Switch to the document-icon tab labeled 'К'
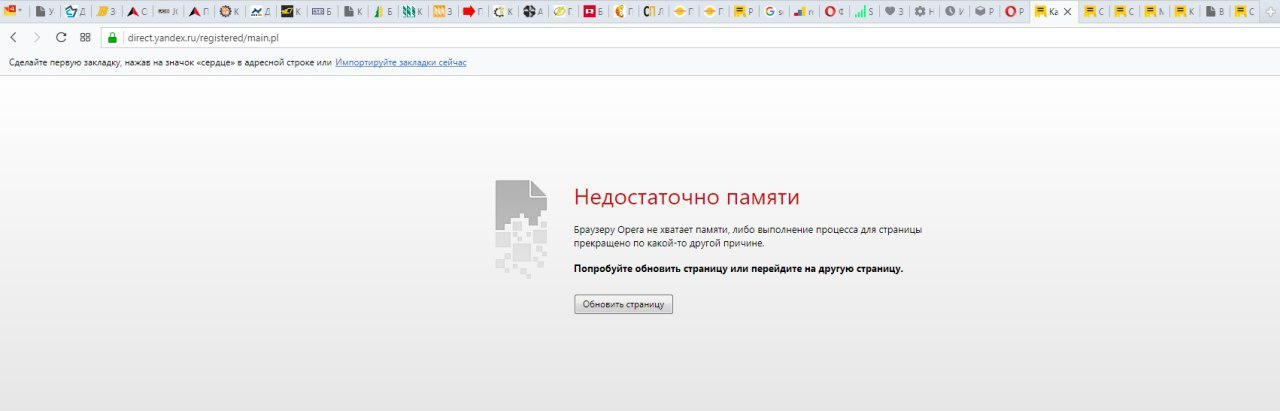The width and height of the screenshot is (1280, 411). 353,12
